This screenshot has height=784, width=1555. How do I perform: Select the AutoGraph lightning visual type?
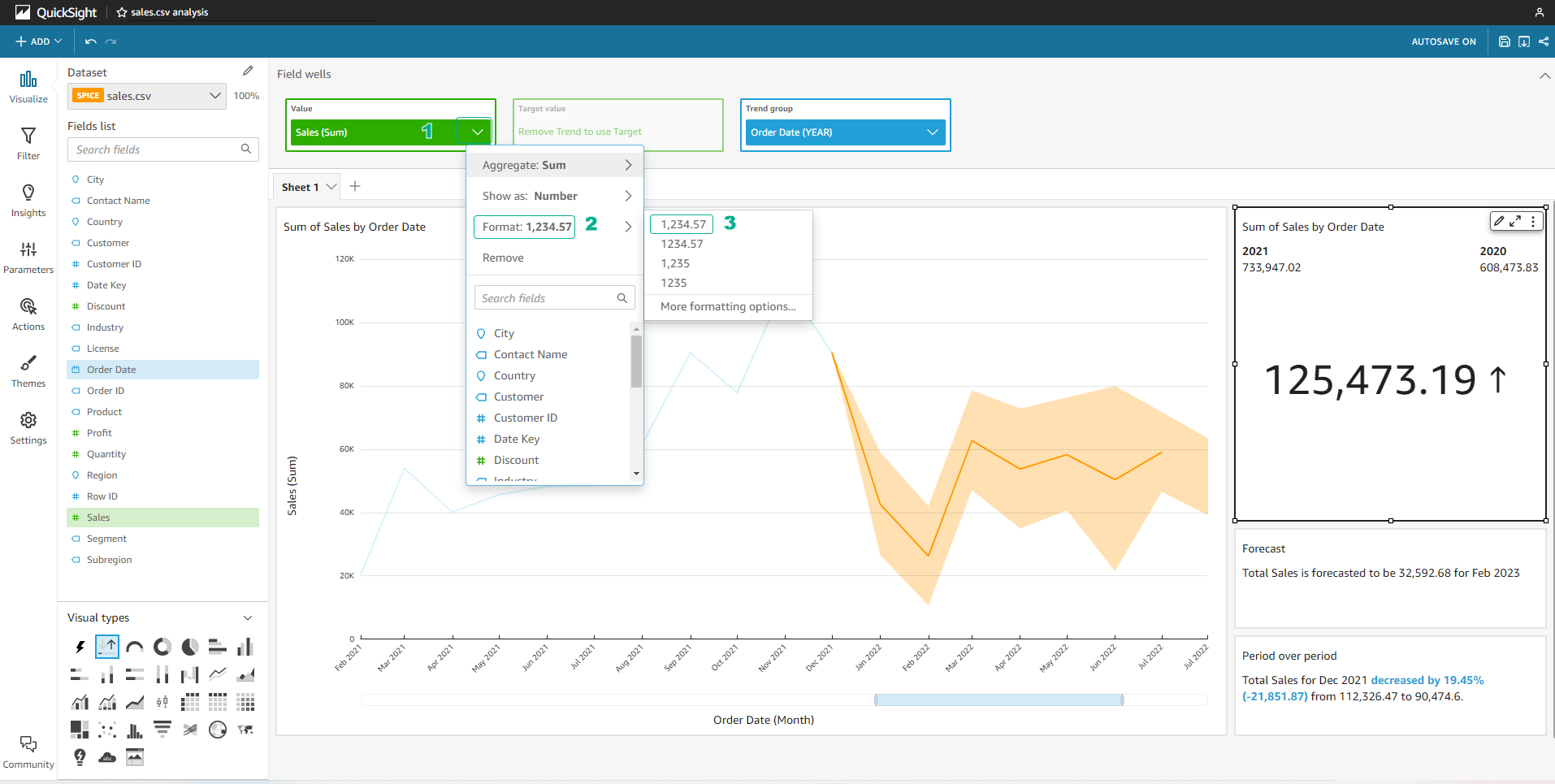(80, 647)
